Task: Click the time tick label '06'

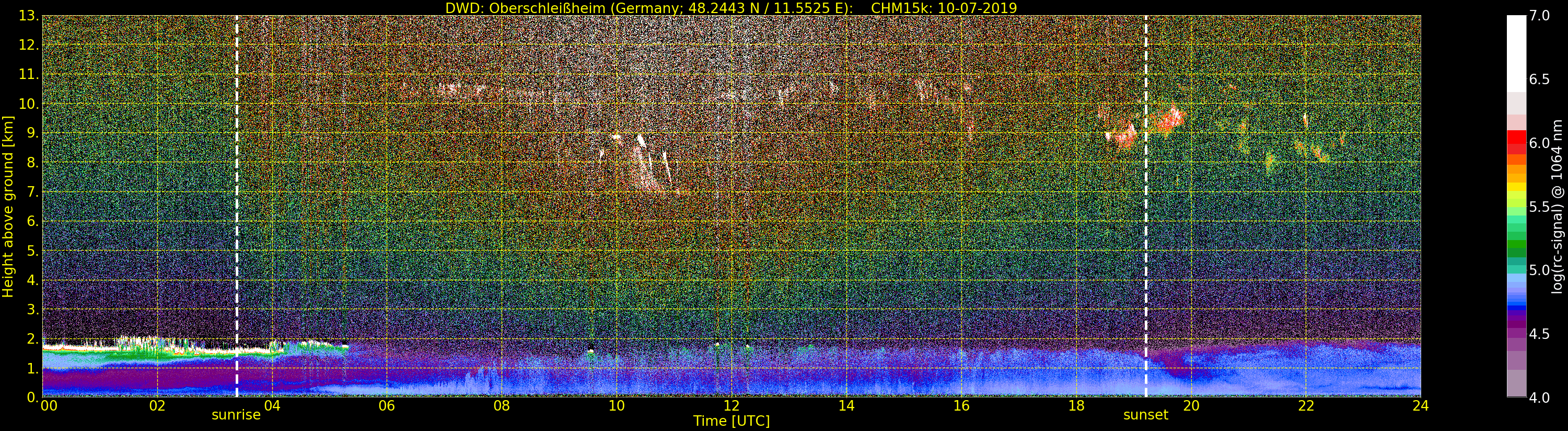Action: coord(387,405)
